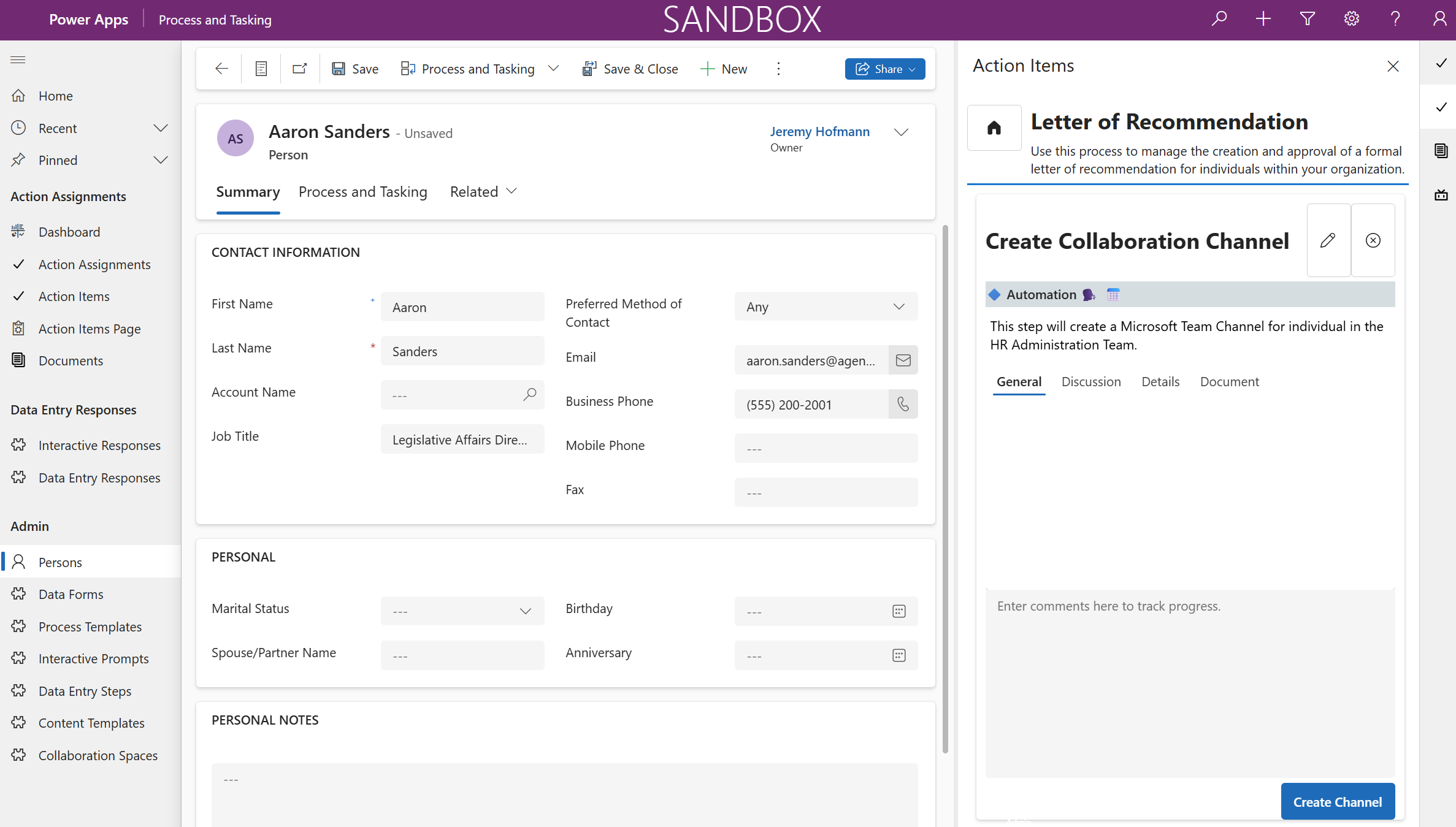Click the Create Channel button

tap(1337, 801)
